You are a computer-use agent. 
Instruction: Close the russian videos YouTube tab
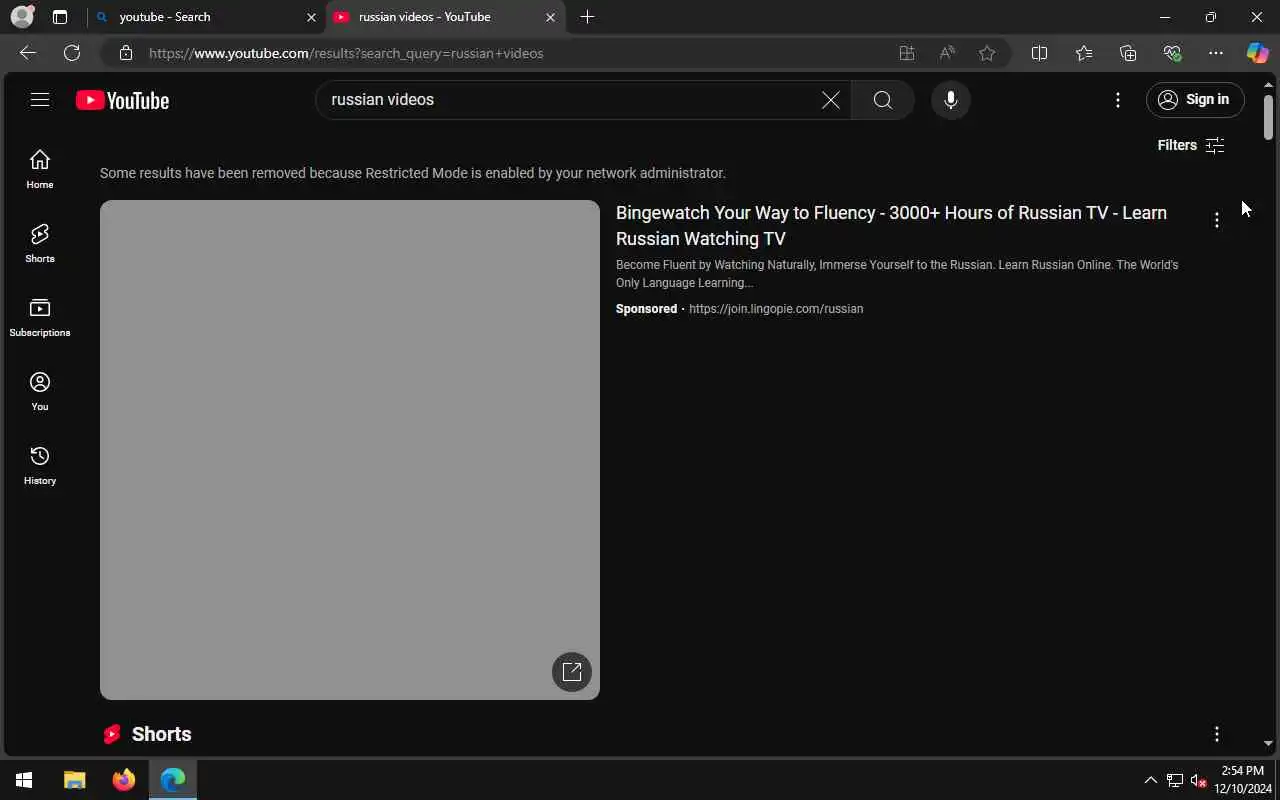click(550, 17)
